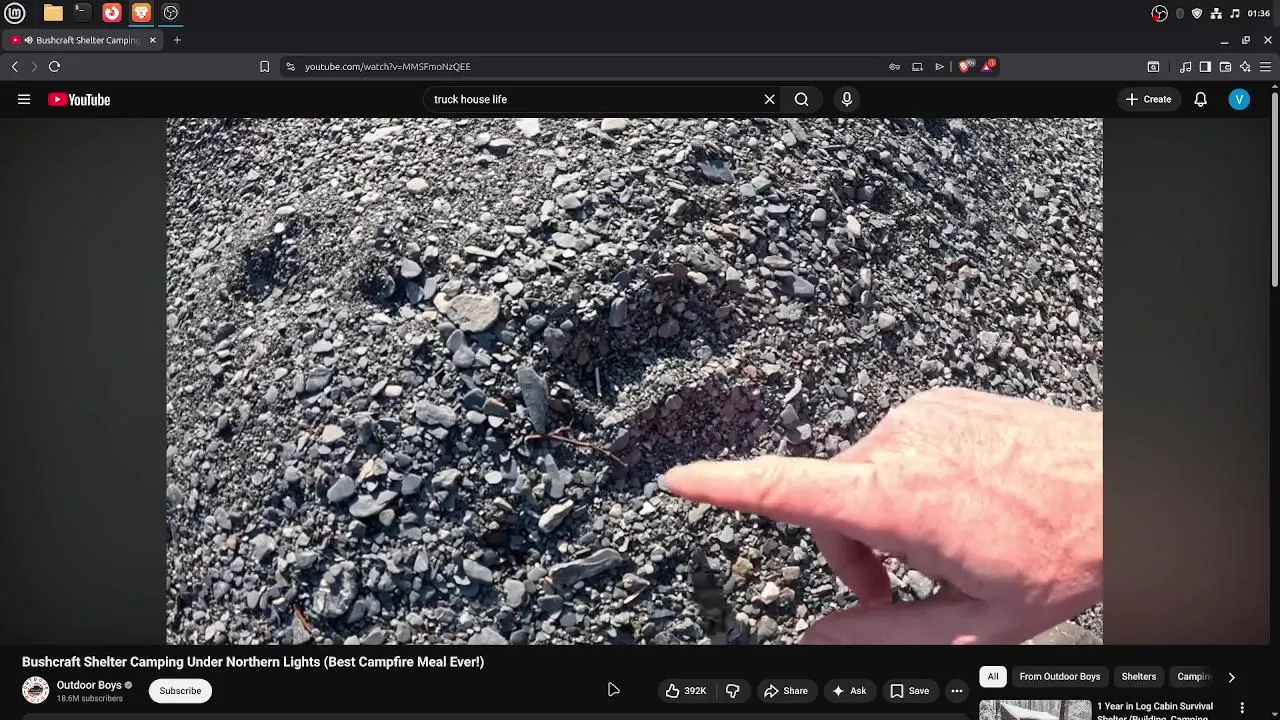
Task: Mute the Bushcraft Shelter Camping tab audio
Action: (x=29, y=40)
